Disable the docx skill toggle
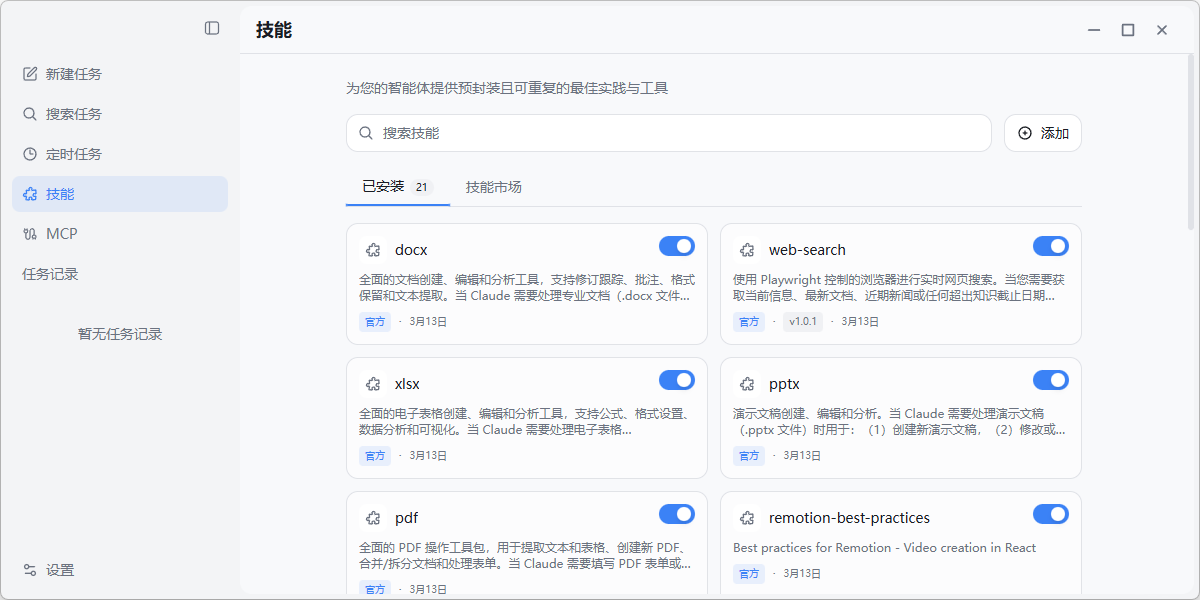Image resolution: width=1200 pixels, height=600 pixels. pyautogui.click(x=676, y=246)
